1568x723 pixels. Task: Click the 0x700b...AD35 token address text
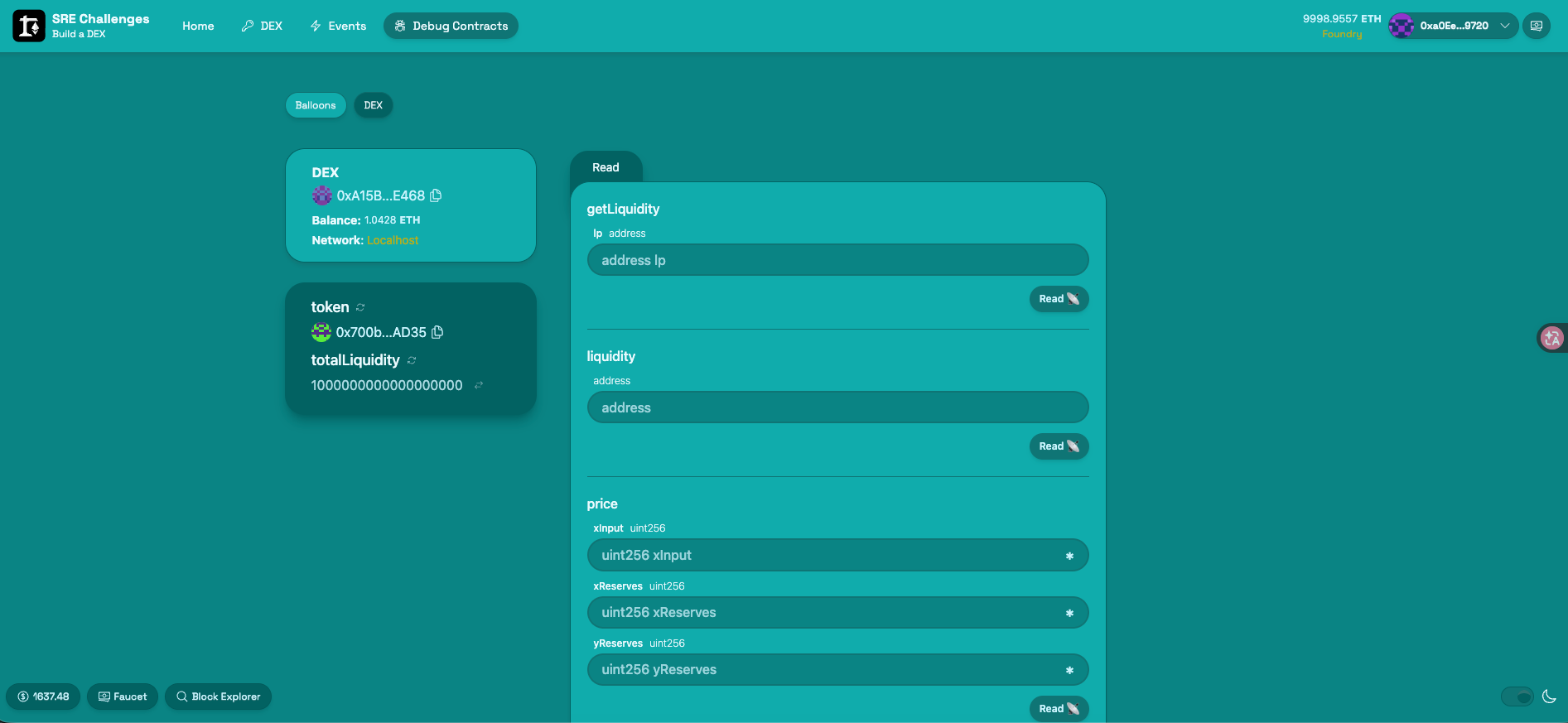[x=381, y=332]
